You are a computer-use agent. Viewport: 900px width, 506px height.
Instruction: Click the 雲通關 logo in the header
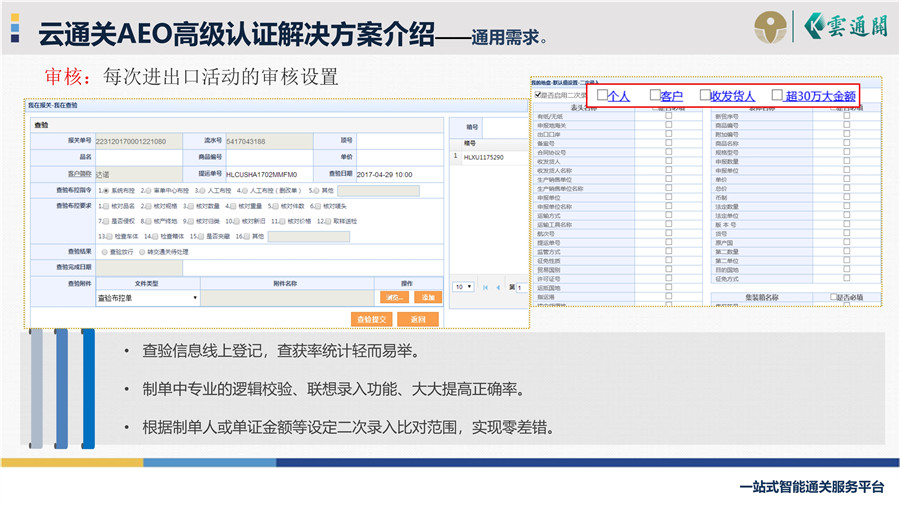(x=844, y=26)
